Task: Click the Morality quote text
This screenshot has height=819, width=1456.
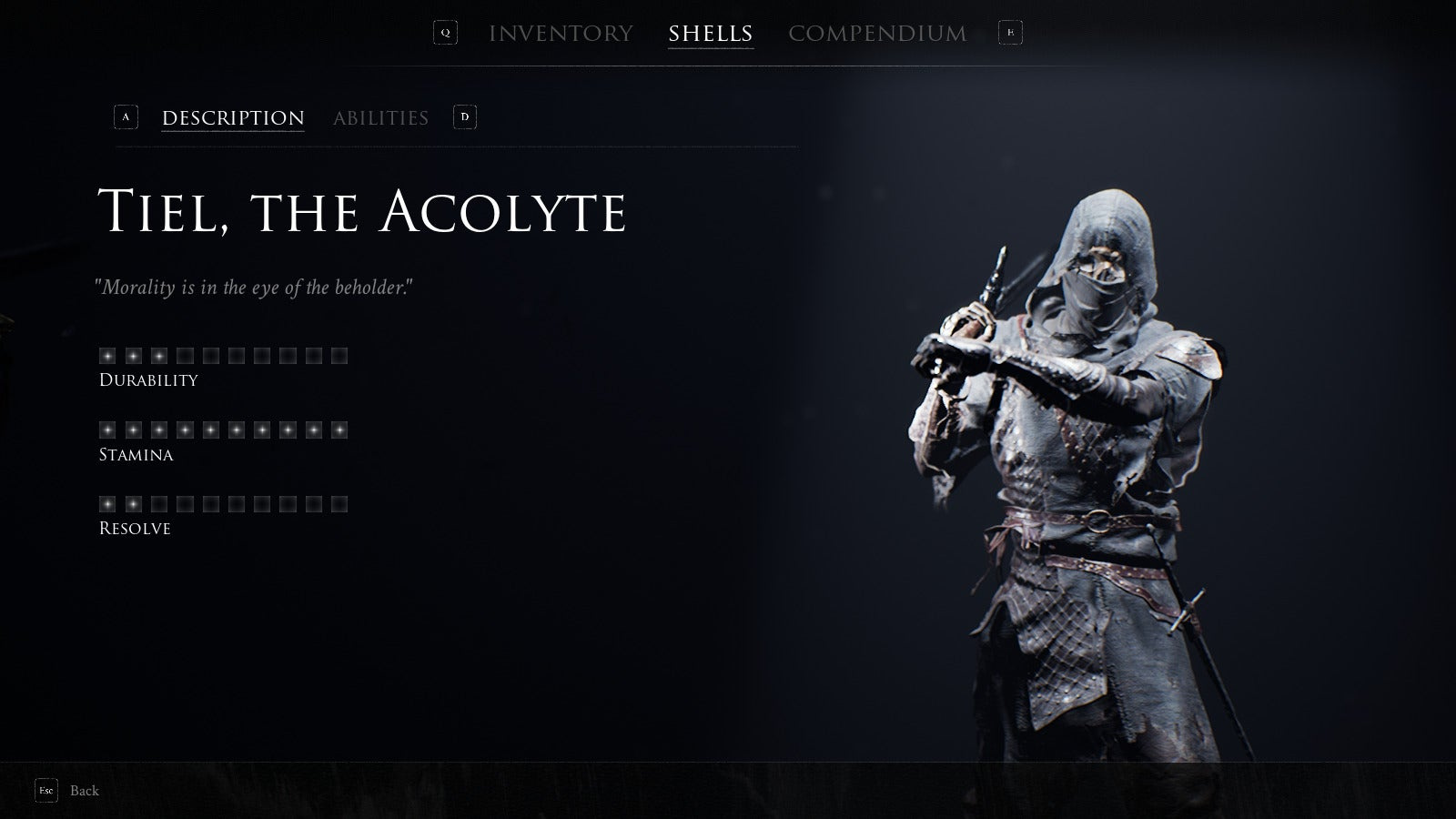Action: pos(254,288)
